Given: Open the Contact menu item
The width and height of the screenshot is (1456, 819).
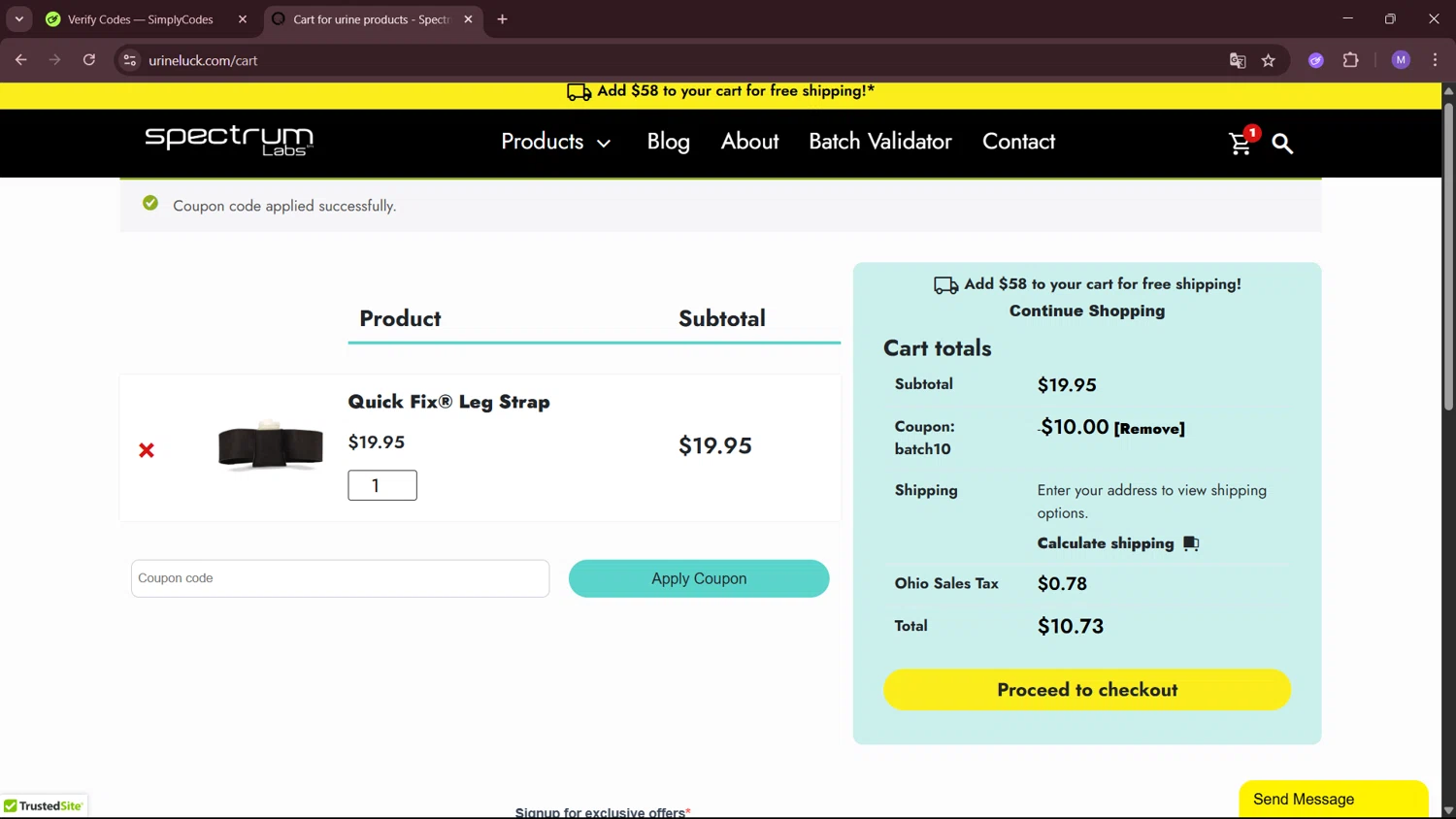Looking at the screenshot, I should coord(1018,142).
